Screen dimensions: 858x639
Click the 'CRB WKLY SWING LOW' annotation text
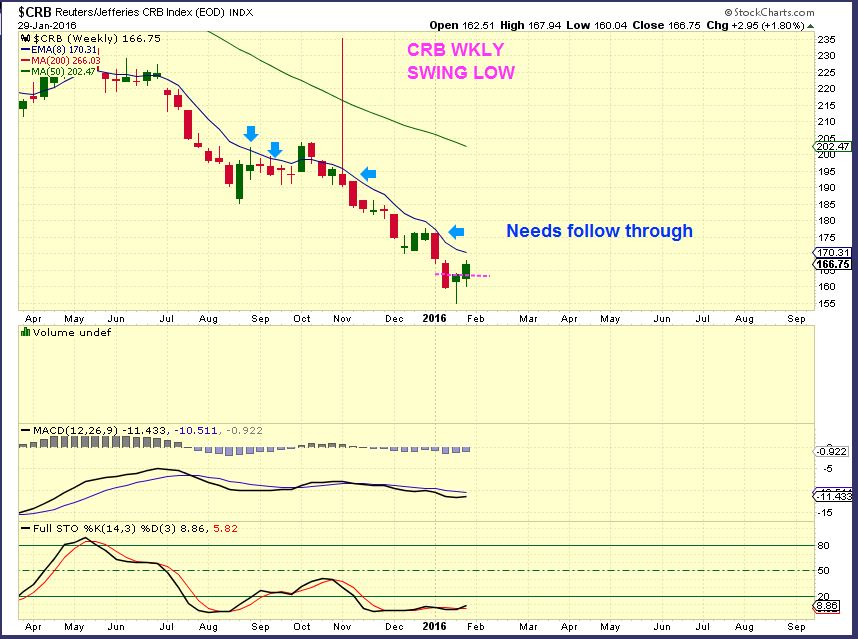461,61
